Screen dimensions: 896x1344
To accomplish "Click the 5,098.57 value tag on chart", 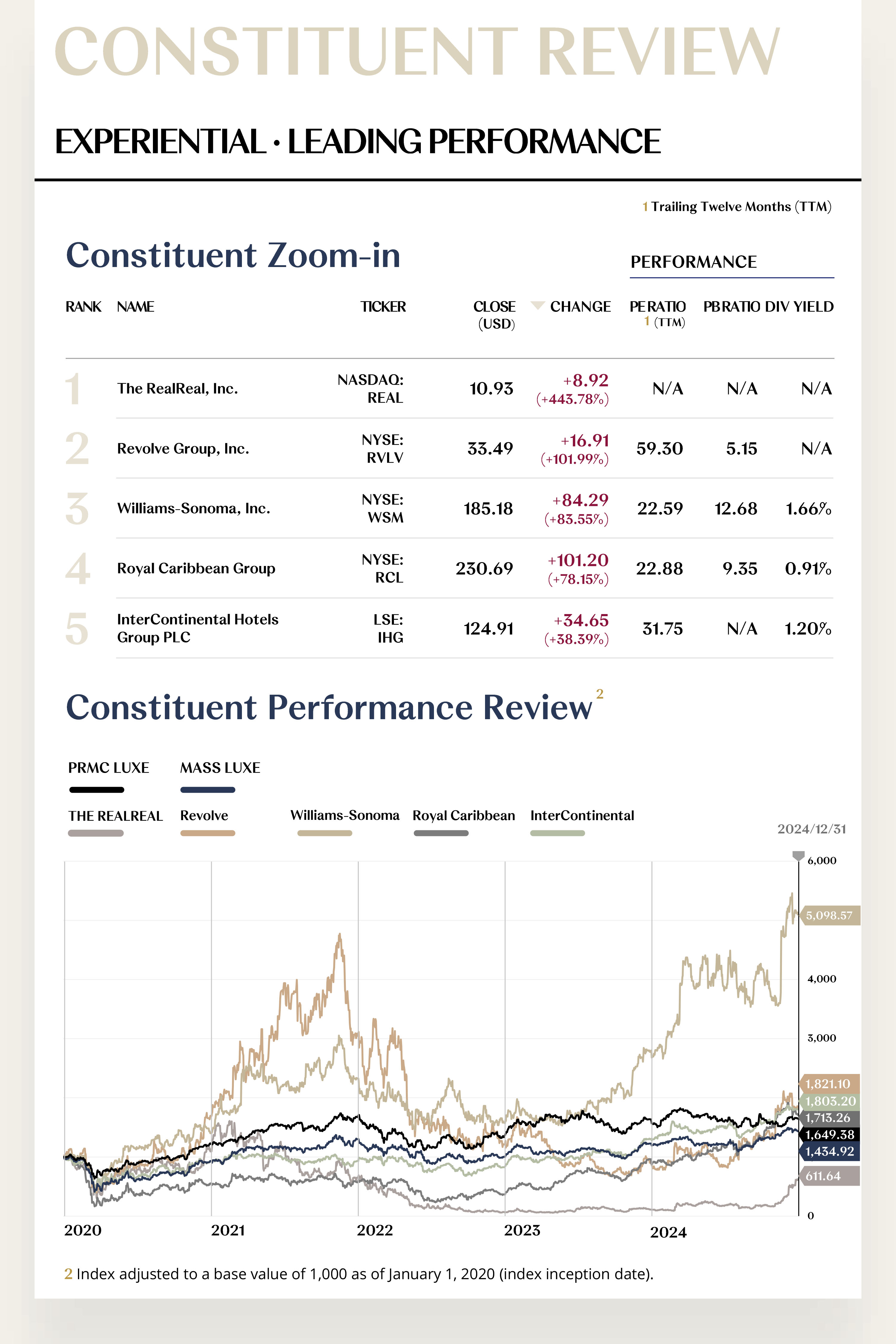I will (829, 915).
